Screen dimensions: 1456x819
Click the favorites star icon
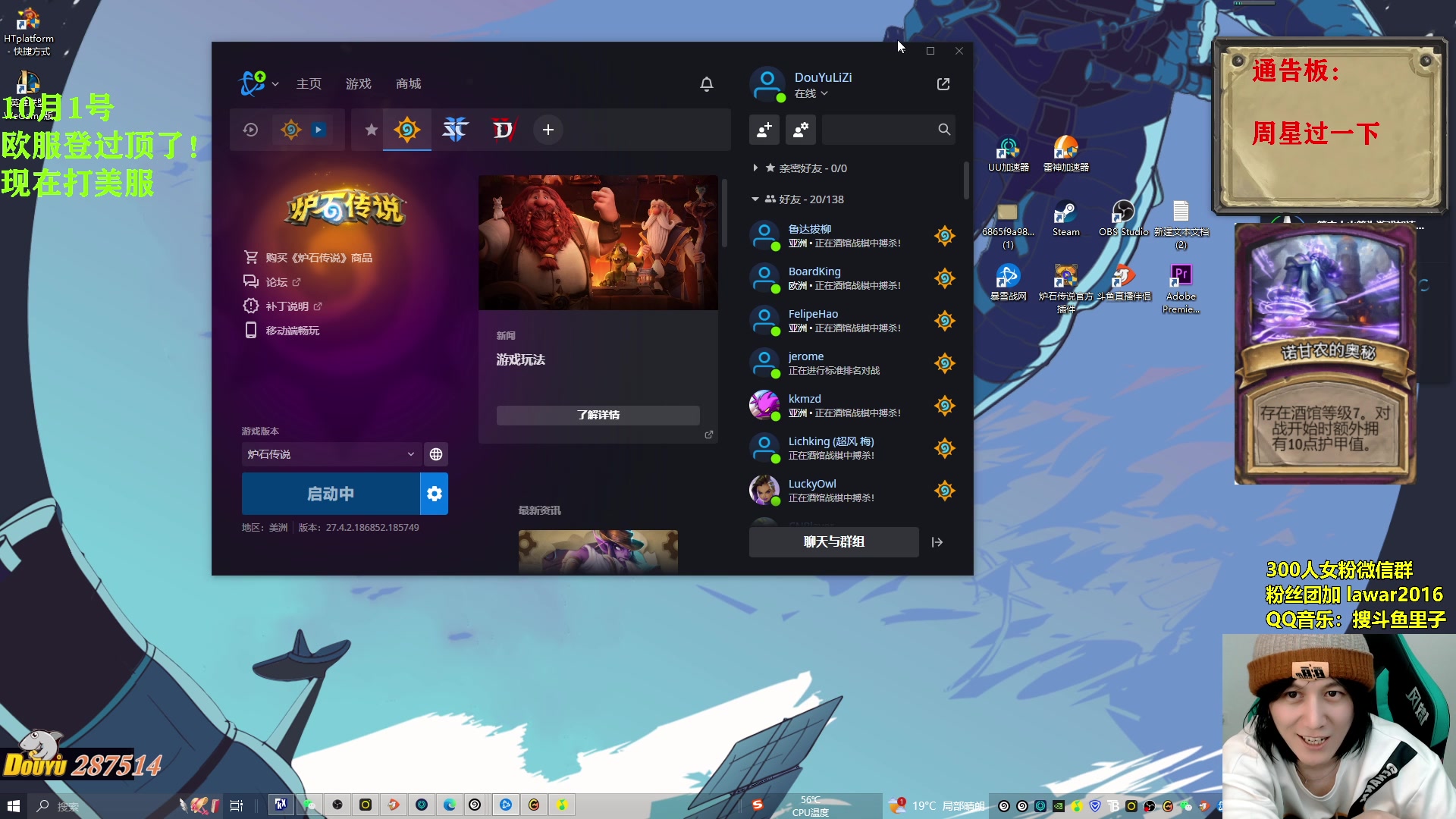click(371, 130)
